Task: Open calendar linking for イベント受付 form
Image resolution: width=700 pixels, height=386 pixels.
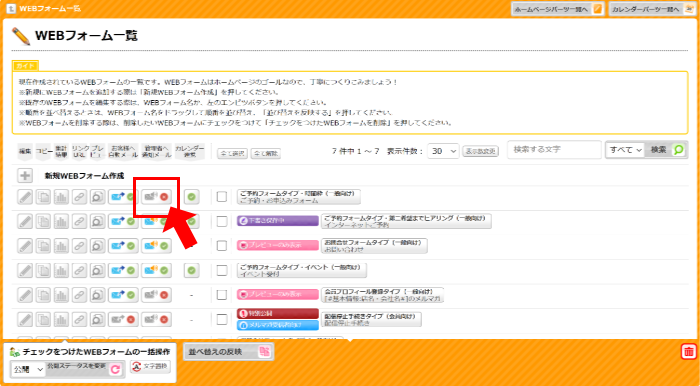Action: (x=192, y=270)
